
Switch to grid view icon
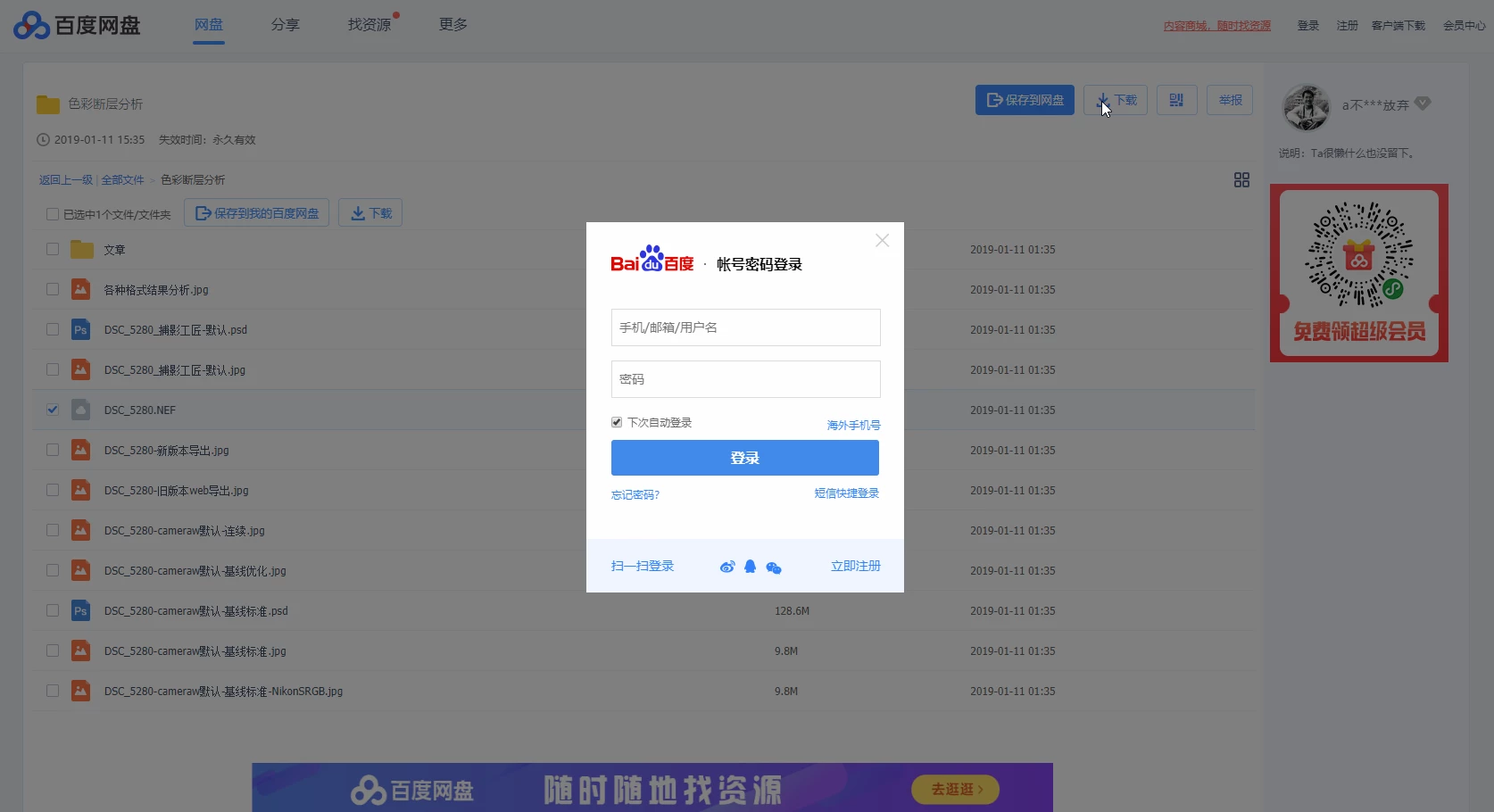[x=1241, y=180]
